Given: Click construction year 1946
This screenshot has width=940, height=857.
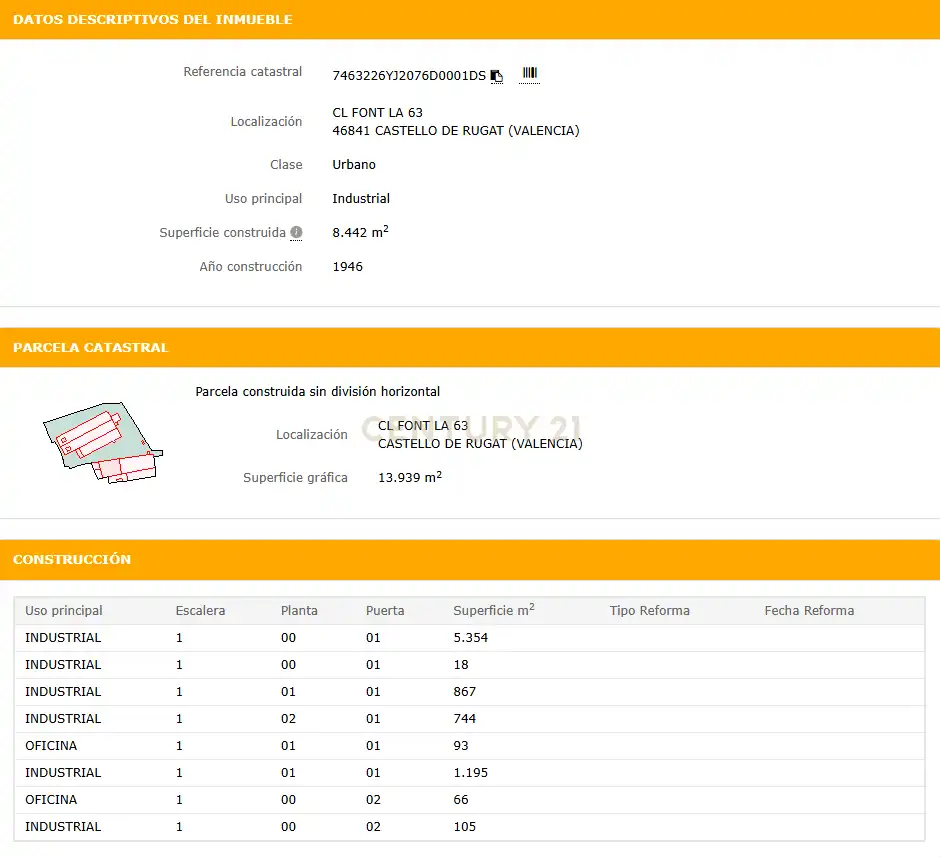Looking at the screenshot, I should [348, 267].
